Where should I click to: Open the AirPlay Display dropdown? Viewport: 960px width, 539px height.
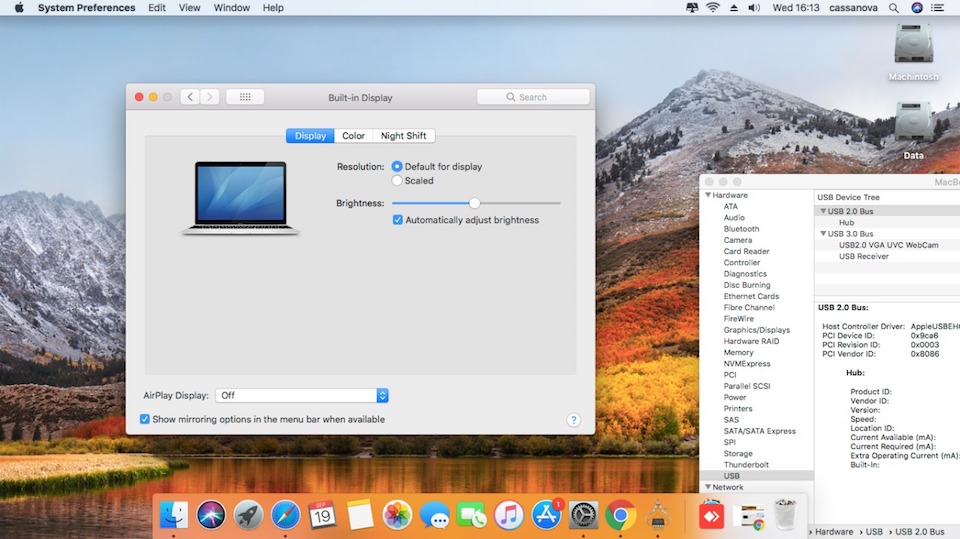click(x=302, y=396)
